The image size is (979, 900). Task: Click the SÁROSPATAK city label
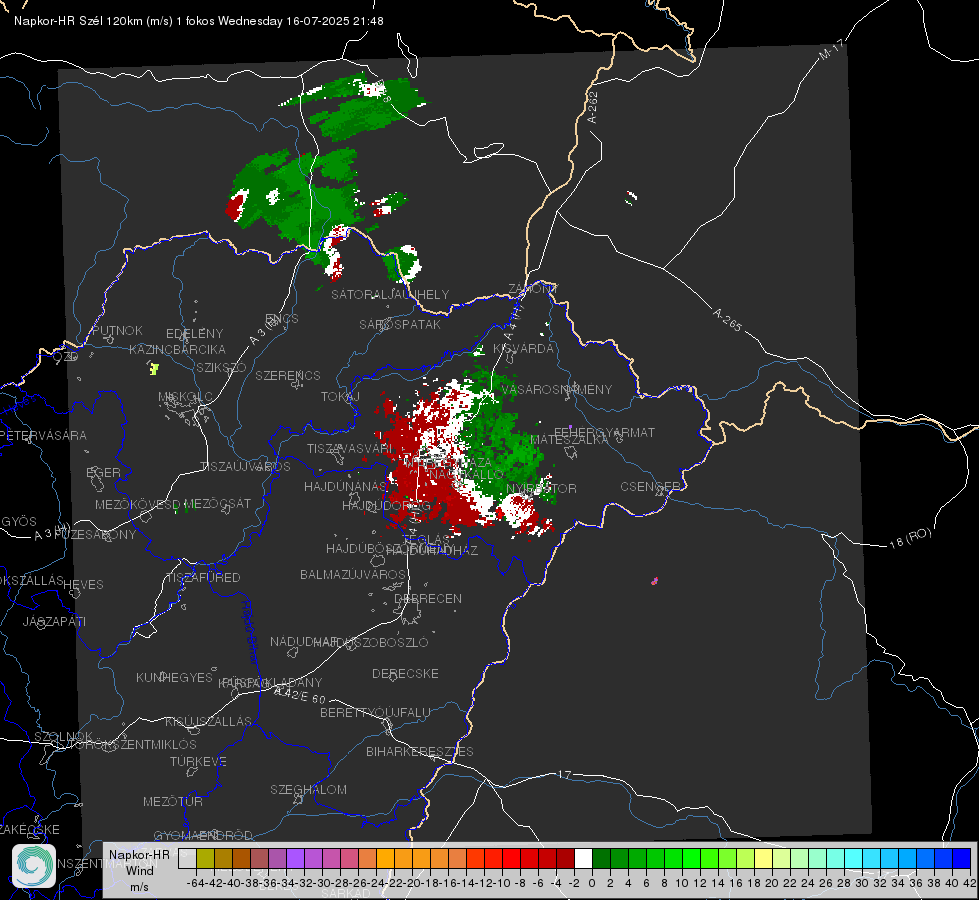click(x=400, y=324)
